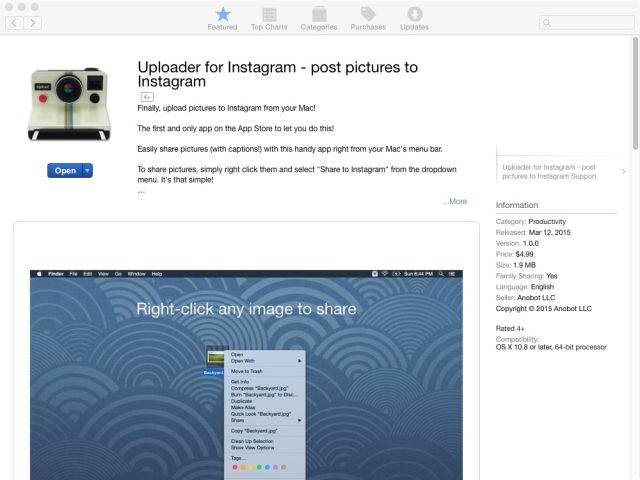Screen dimensions: 640x480
Task: Click Window in the screenshot menu bar
Action: click(x=137, y=274)
